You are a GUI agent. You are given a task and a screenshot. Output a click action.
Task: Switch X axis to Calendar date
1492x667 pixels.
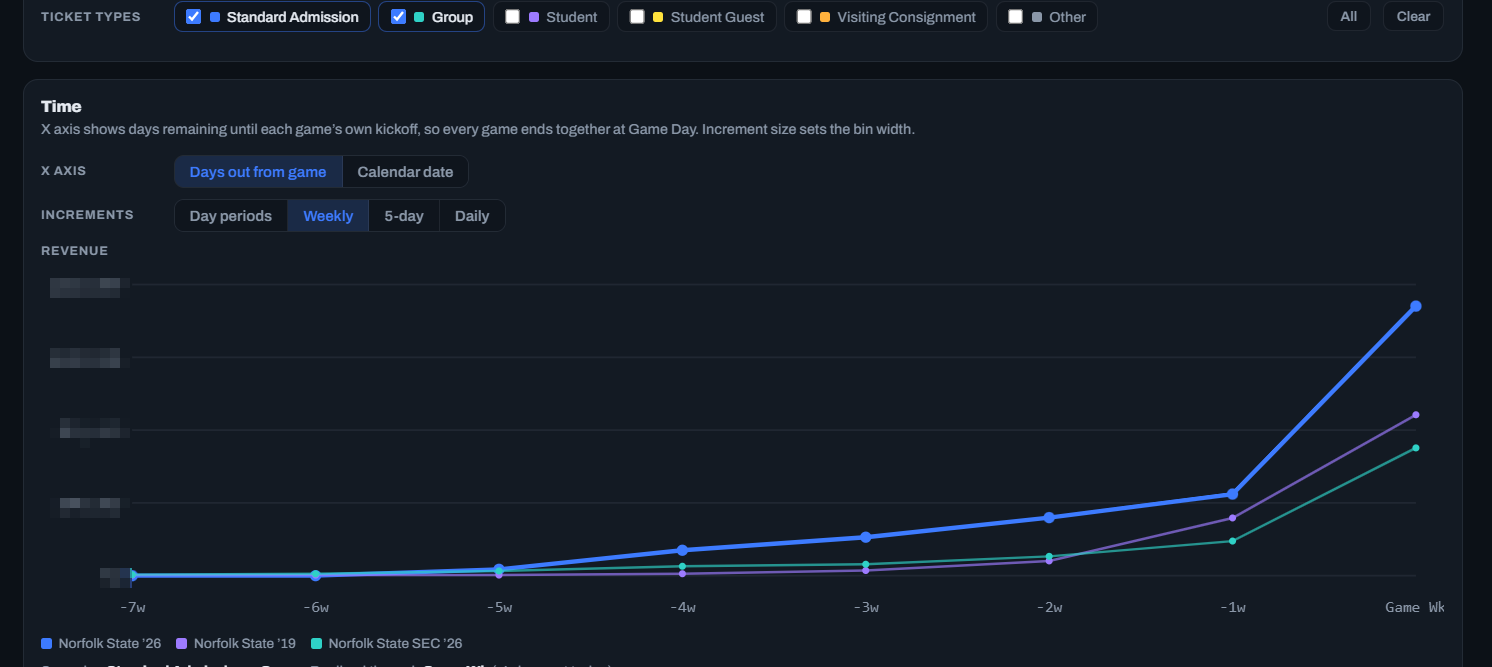coord(405,172)
